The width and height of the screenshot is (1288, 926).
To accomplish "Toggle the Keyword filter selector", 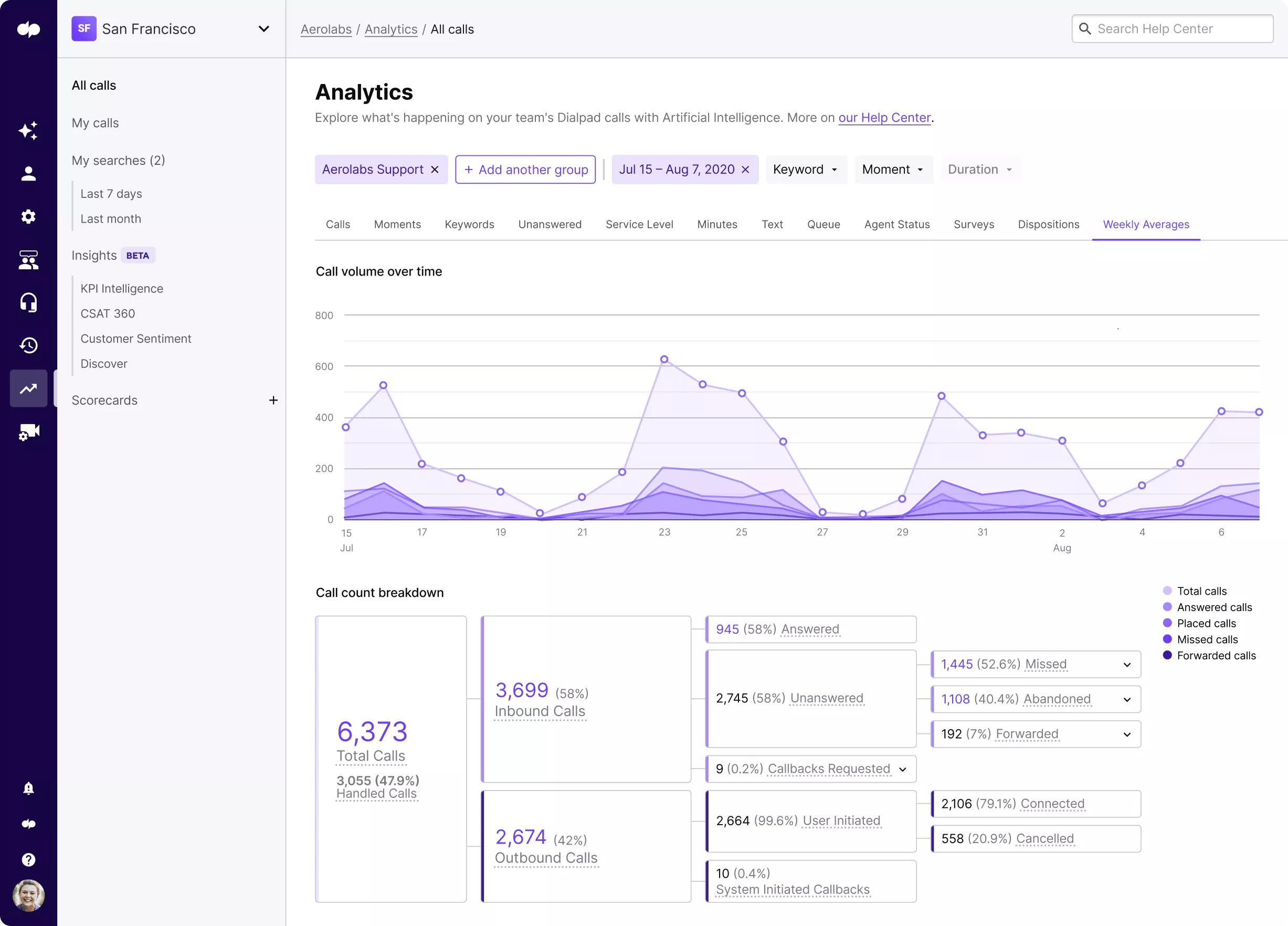I will click(x=806, y=169).
